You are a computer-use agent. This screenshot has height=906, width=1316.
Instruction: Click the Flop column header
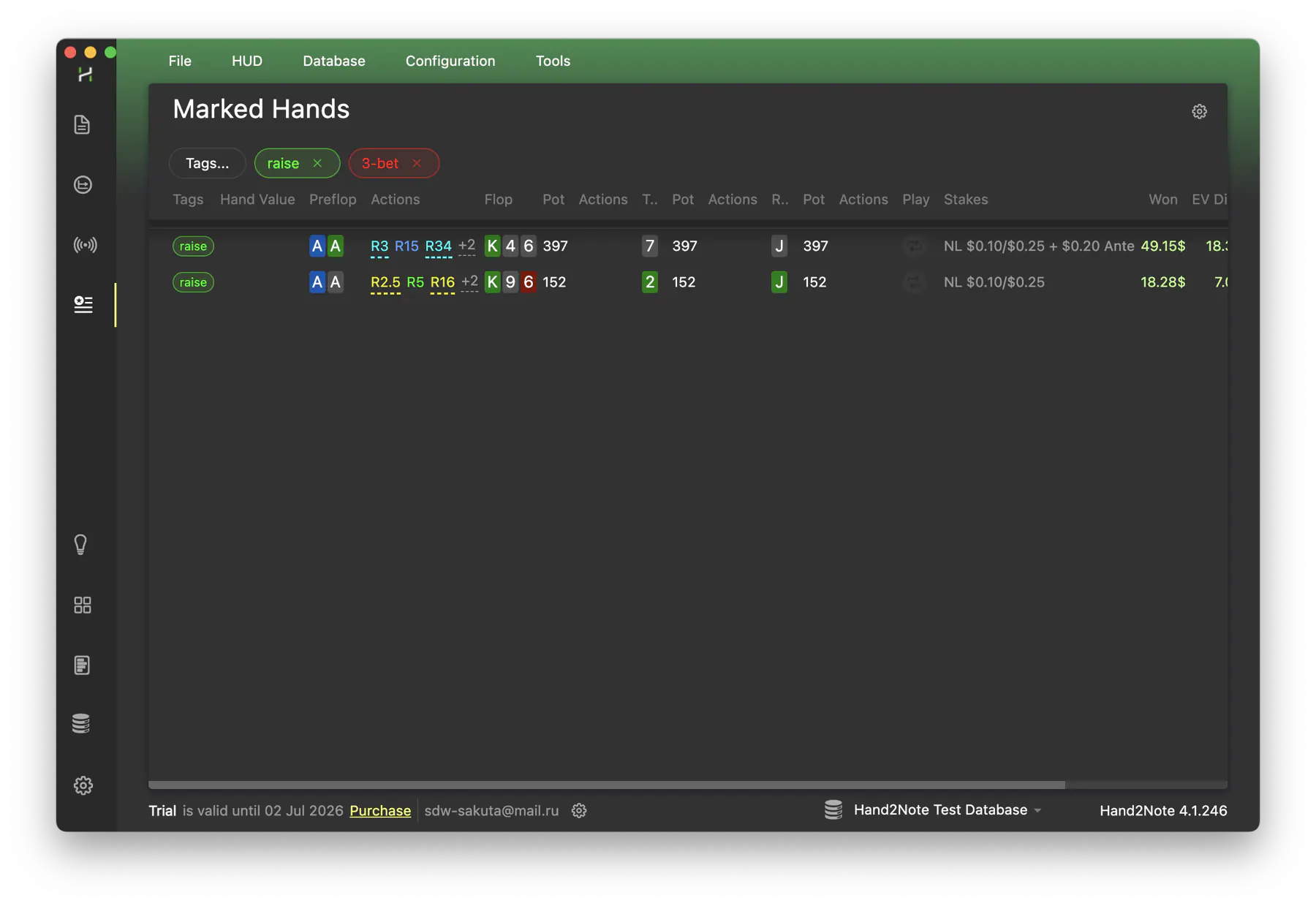pos(498,200)
